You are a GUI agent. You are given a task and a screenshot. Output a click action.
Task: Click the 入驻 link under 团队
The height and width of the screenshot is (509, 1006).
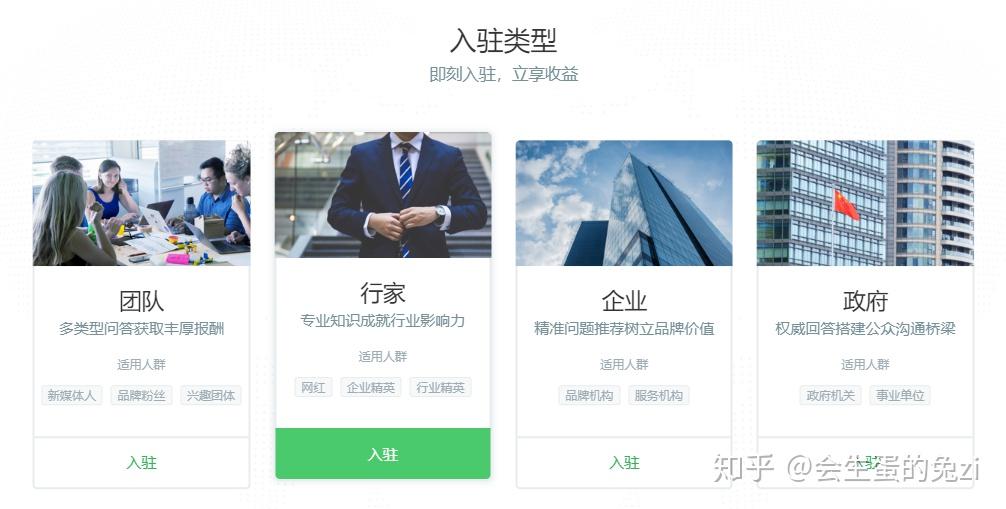coord(141,463)
